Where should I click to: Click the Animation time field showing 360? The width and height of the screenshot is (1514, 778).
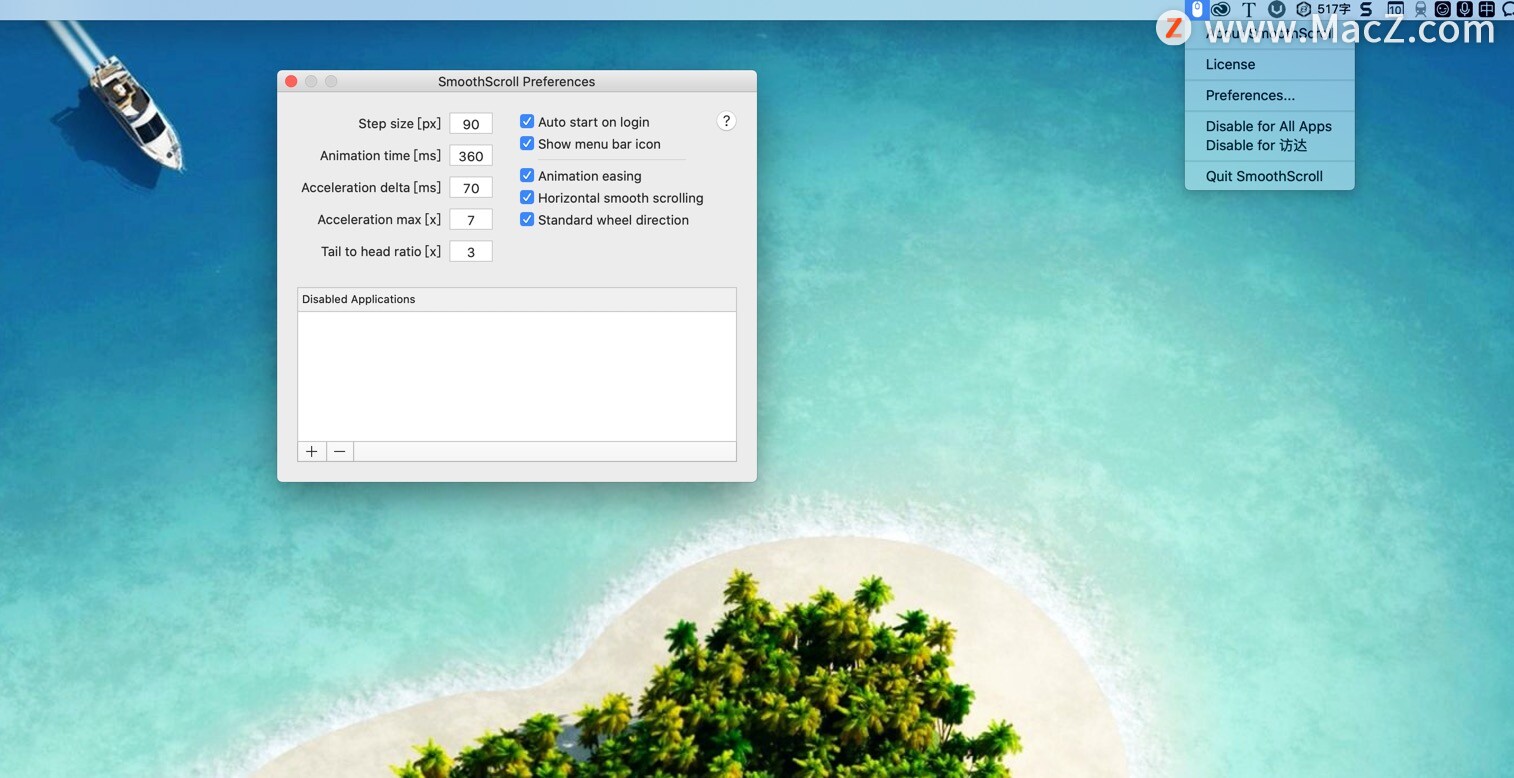pos(471,156)
